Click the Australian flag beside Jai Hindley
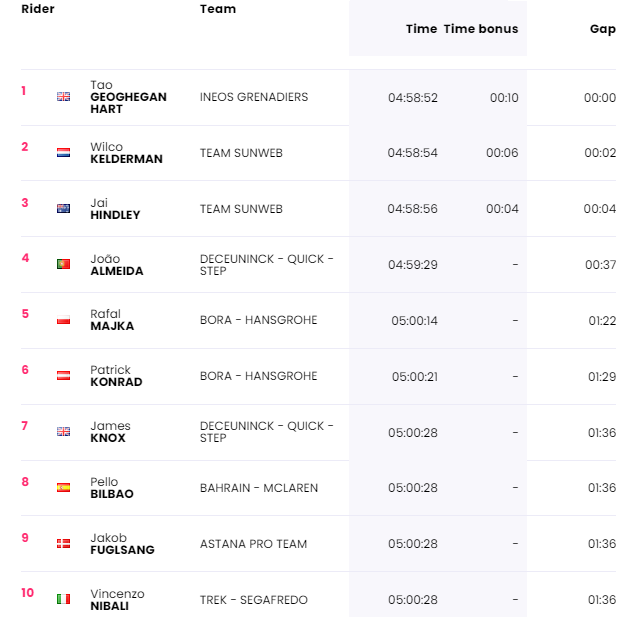The width and height of the screenshot is (629, 617). (x=63, y=209)
